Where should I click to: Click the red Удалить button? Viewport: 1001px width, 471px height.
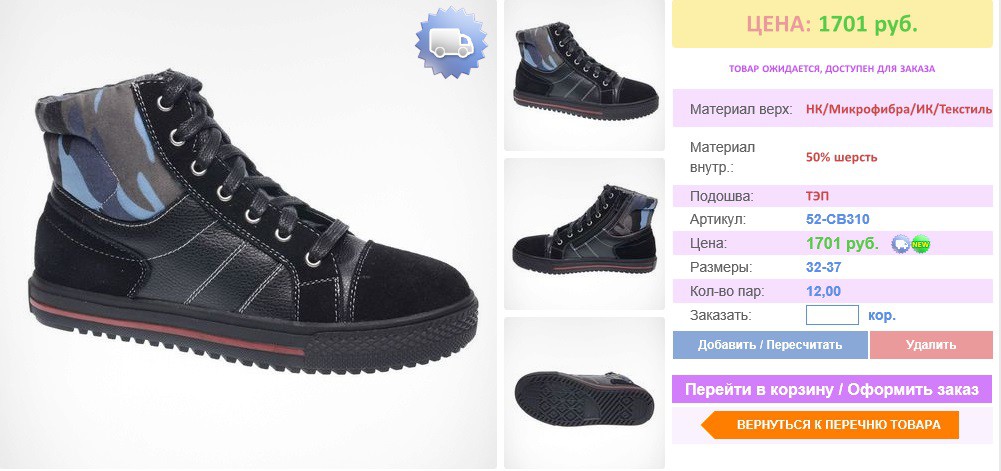click(x=931, y=345)
